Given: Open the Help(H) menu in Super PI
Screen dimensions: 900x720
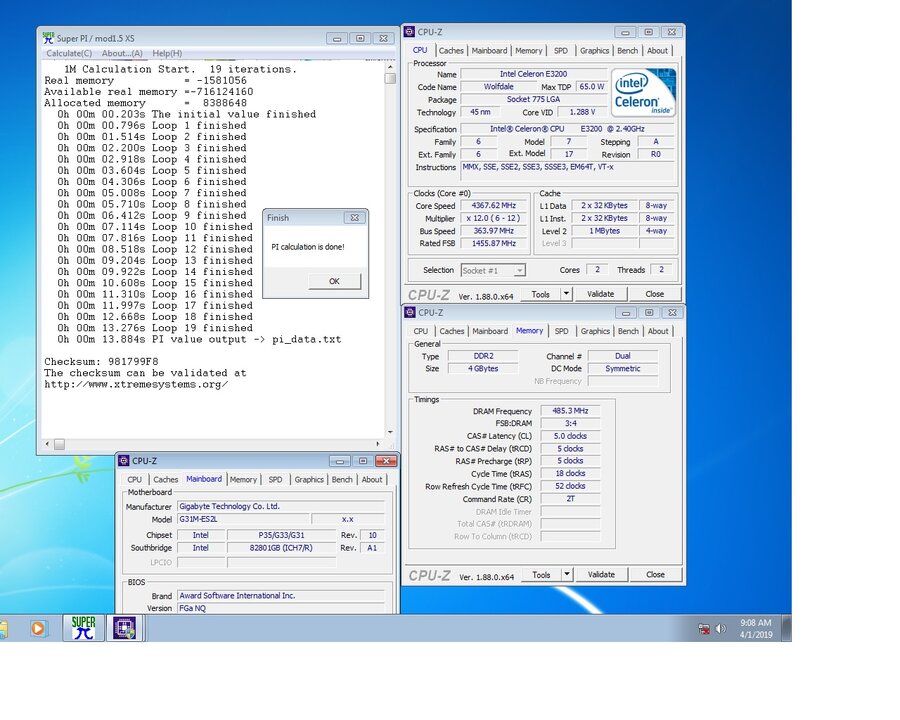Looking at the screenshot, I should click(167, 53).
